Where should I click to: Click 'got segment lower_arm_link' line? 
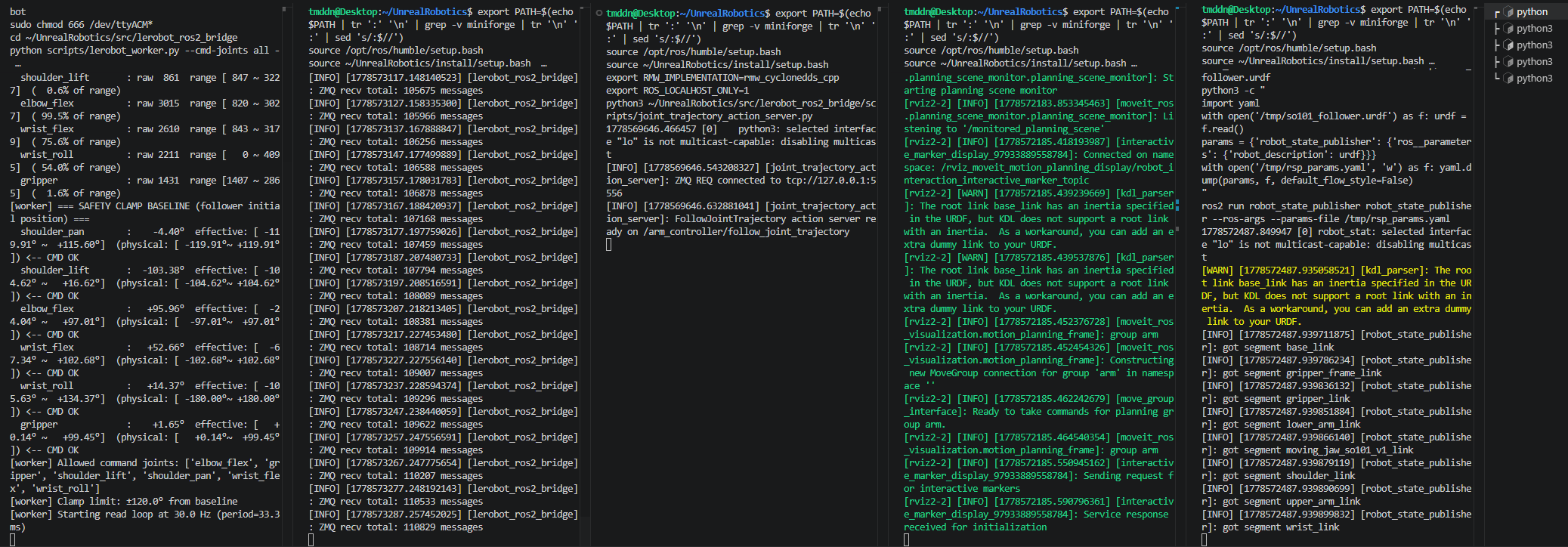click(x=1291, y=424)
